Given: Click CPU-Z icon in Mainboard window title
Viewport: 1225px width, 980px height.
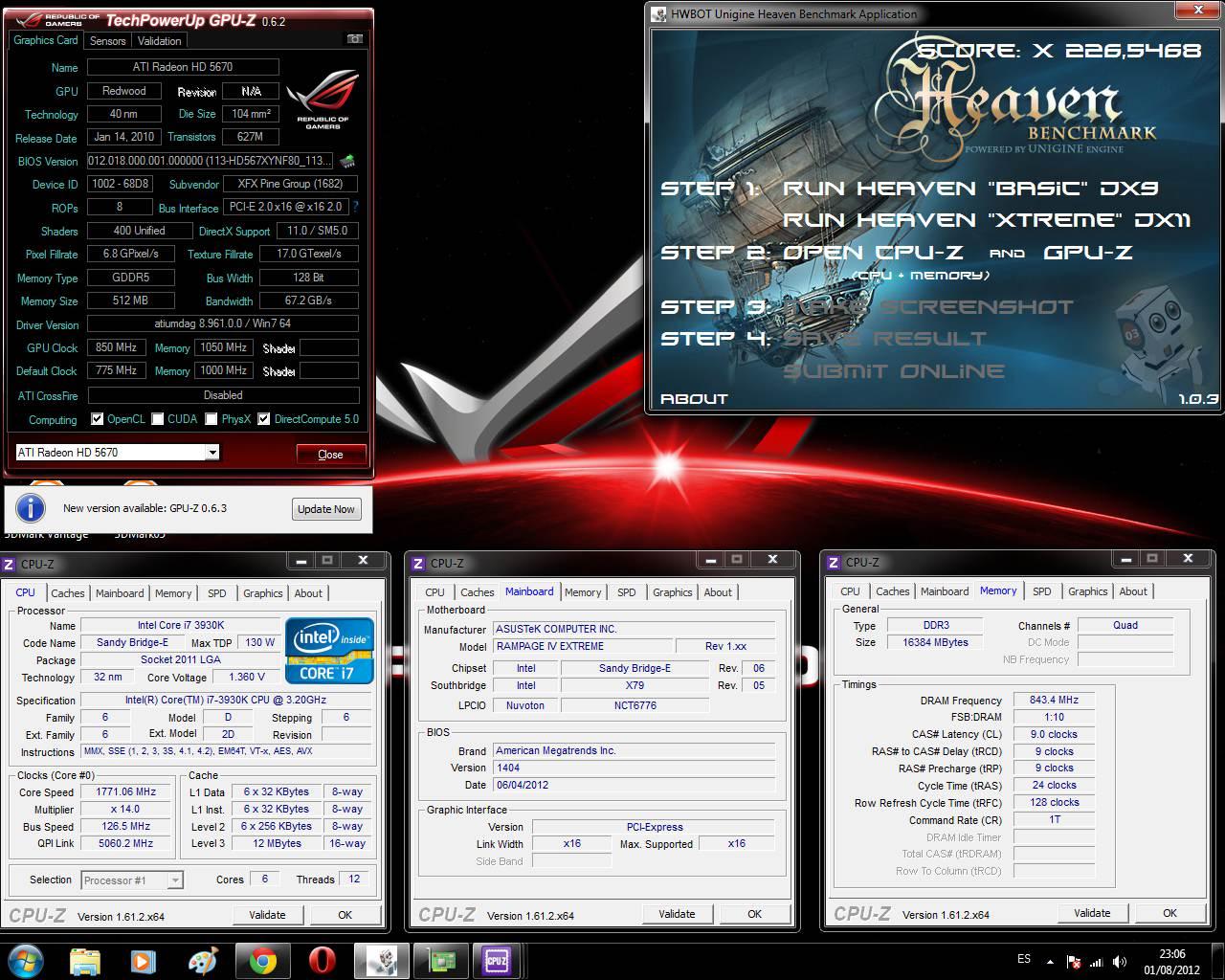Looking at the screenshot, I should (419, 564).
